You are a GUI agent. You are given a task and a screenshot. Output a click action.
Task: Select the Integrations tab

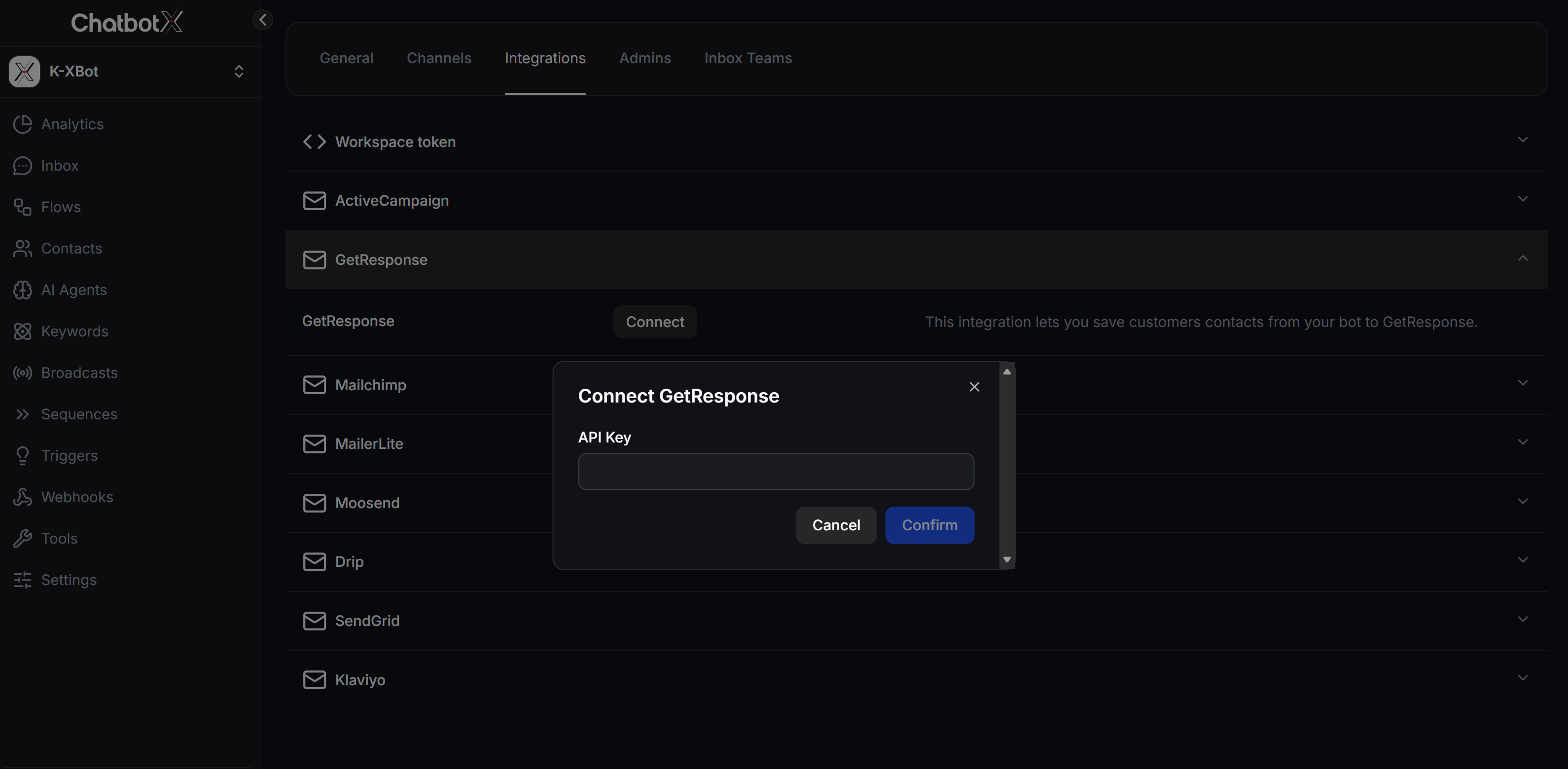(545, 58)
